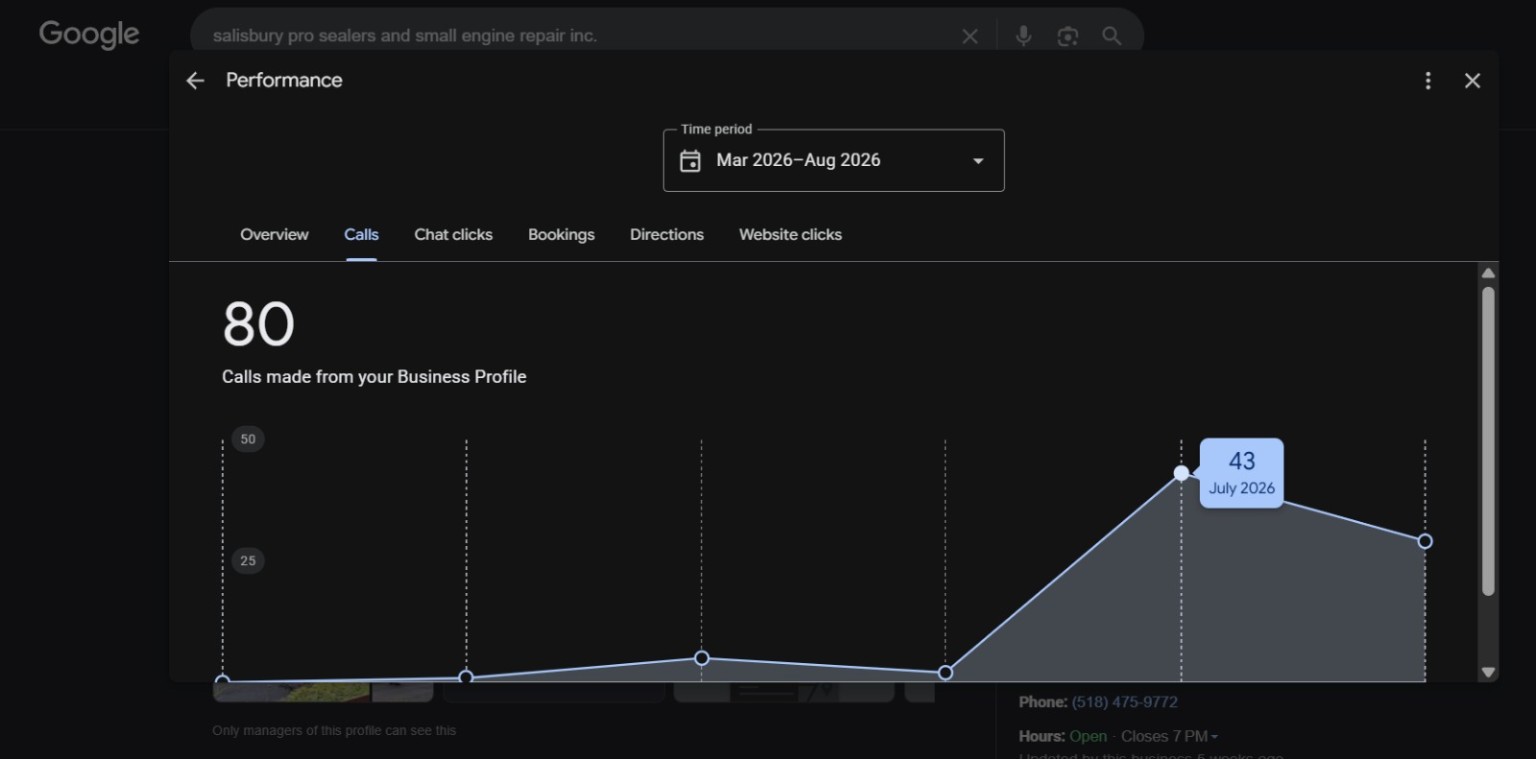The width and height of the screenshot is (1536, 759).
Task: Select the May 2026 data point
Action: (x=701, y=658)
